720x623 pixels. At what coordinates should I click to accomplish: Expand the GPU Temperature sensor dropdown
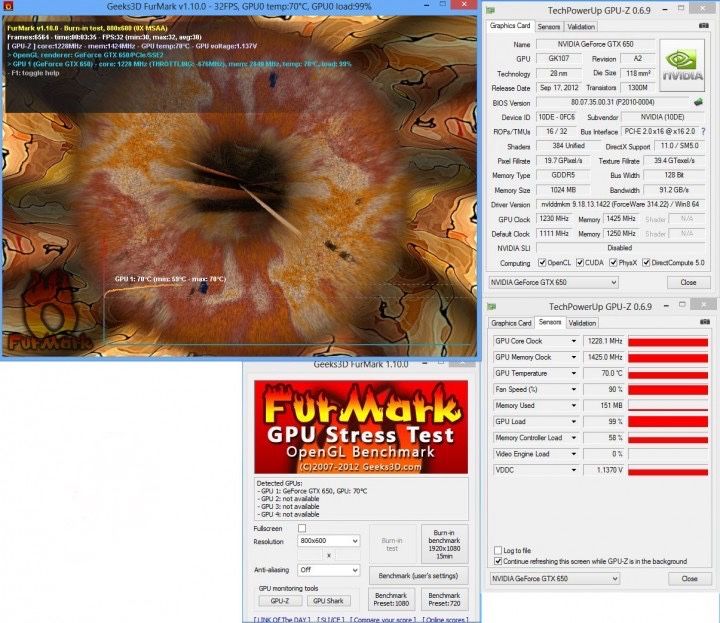point(574,373)
